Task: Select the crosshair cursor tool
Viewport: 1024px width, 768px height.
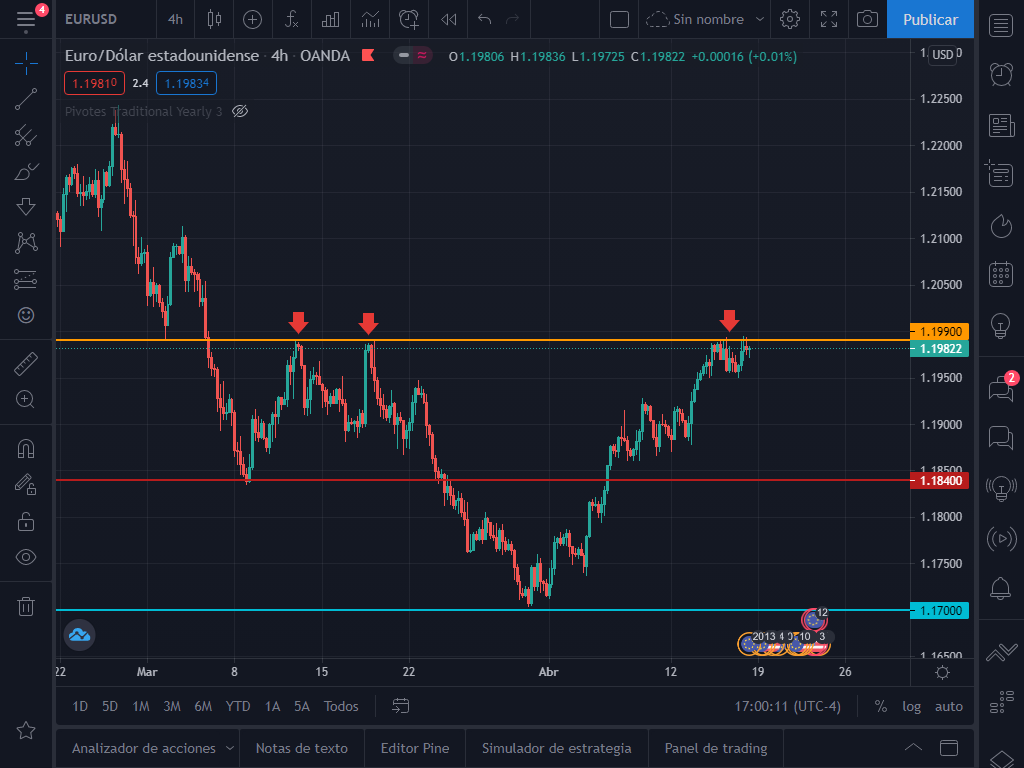Action: pyautogui.click(x=26, y=63)
